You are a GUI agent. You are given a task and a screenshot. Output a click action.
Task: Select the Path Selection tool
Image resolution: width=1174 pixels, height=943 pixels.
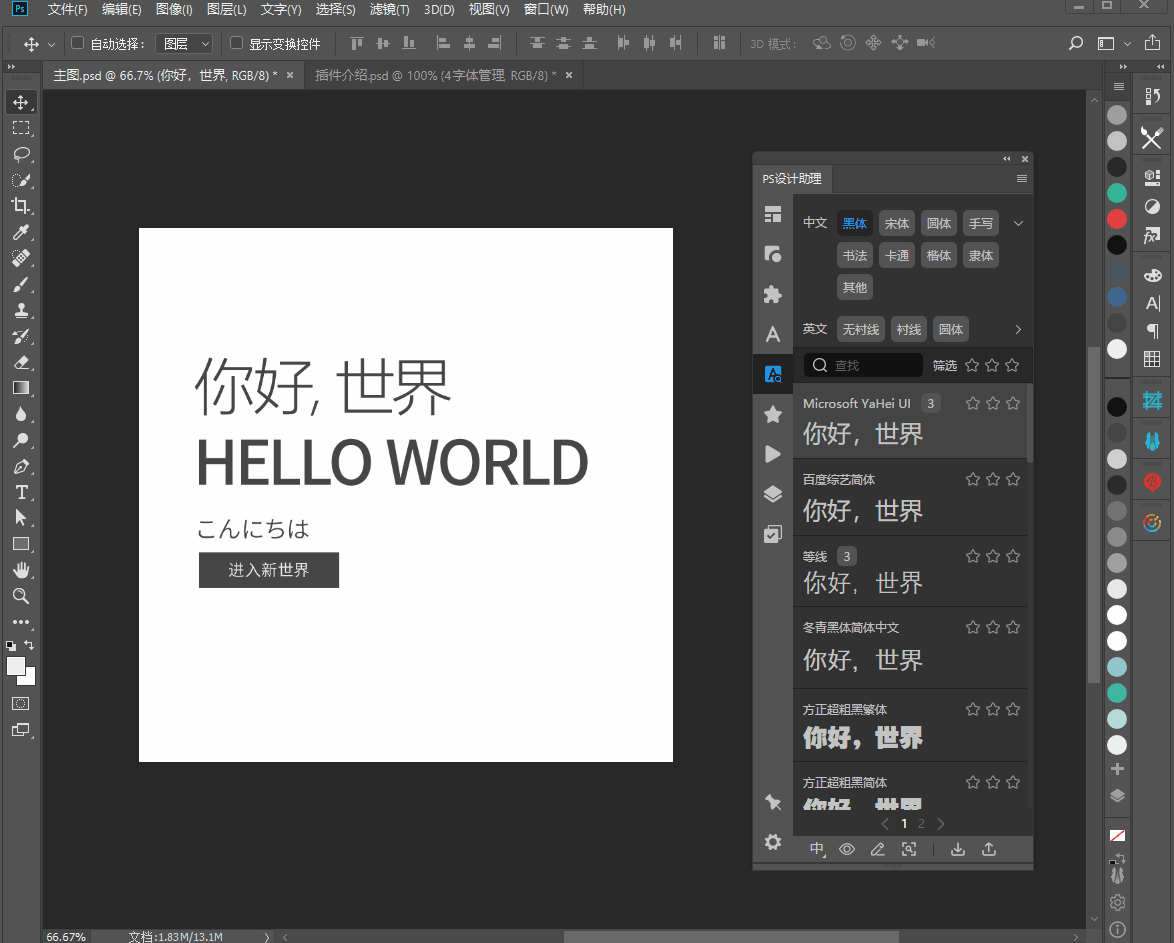pos(21,518)
